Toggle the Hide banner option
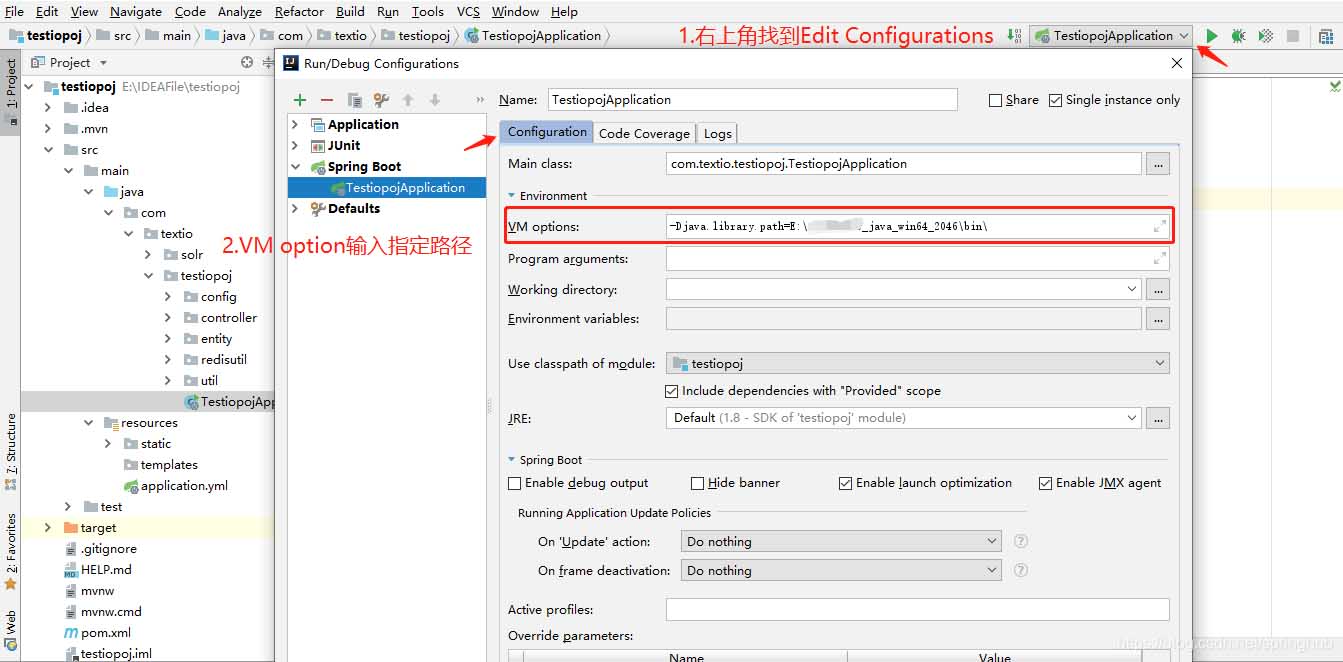This screenshot has width=1343, height=662. (x=697, y=482)
